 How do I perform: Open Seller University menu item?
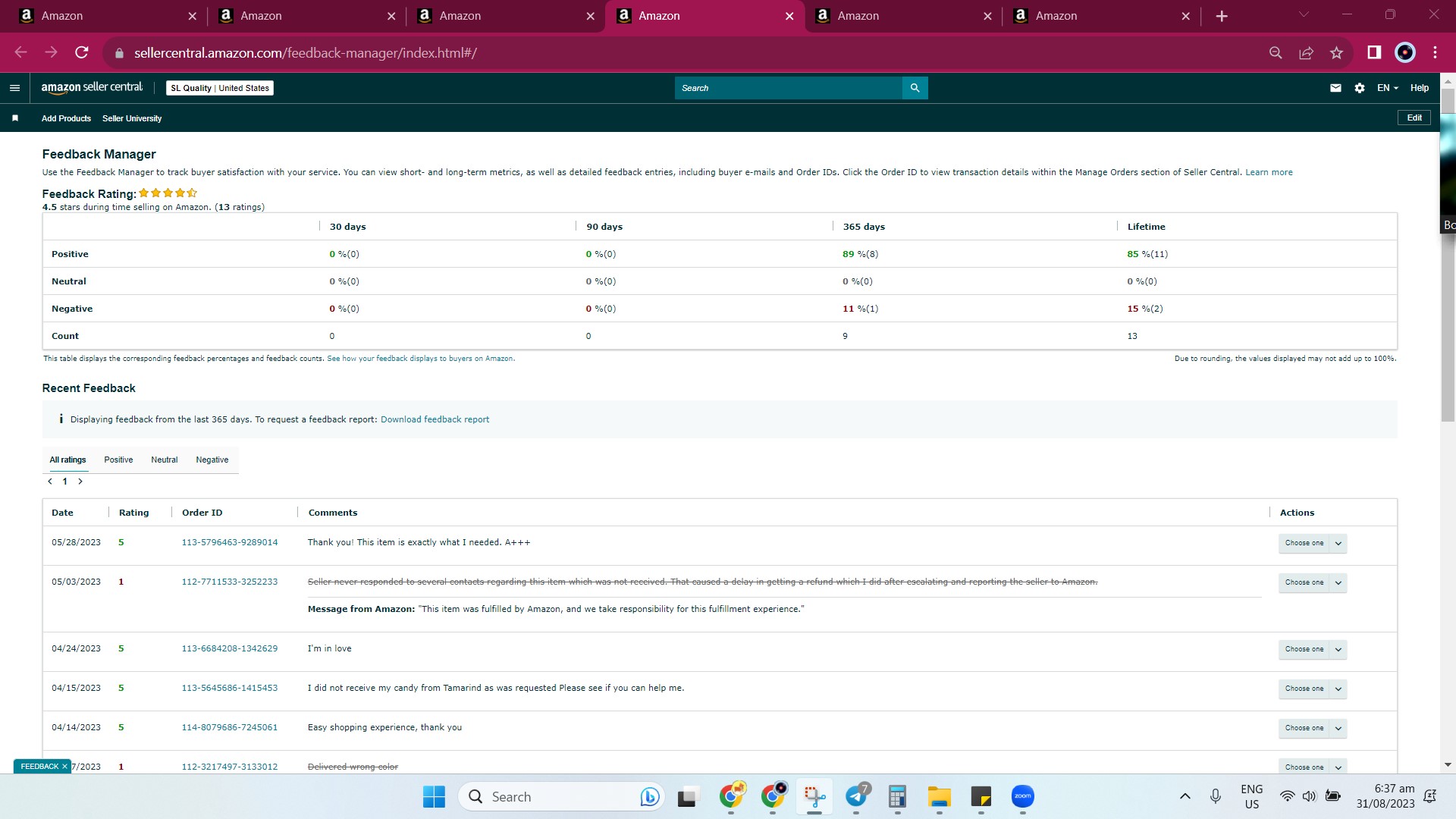[132, 118]
